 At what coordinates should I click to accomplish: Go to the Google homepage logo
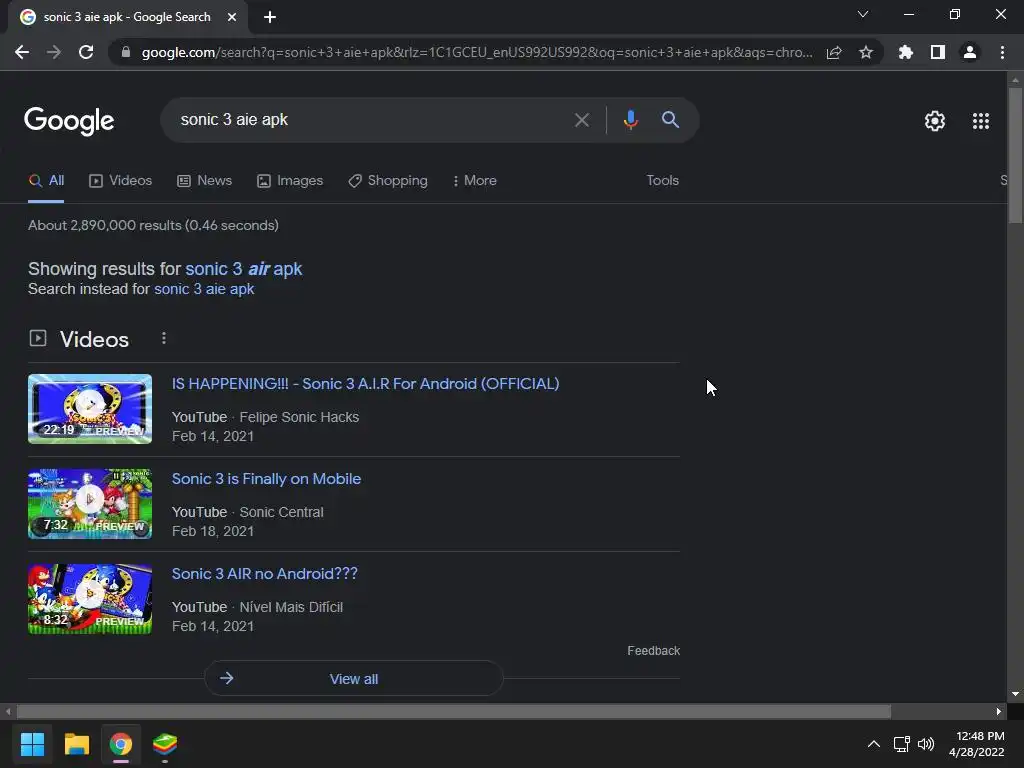tap(69, 121)
